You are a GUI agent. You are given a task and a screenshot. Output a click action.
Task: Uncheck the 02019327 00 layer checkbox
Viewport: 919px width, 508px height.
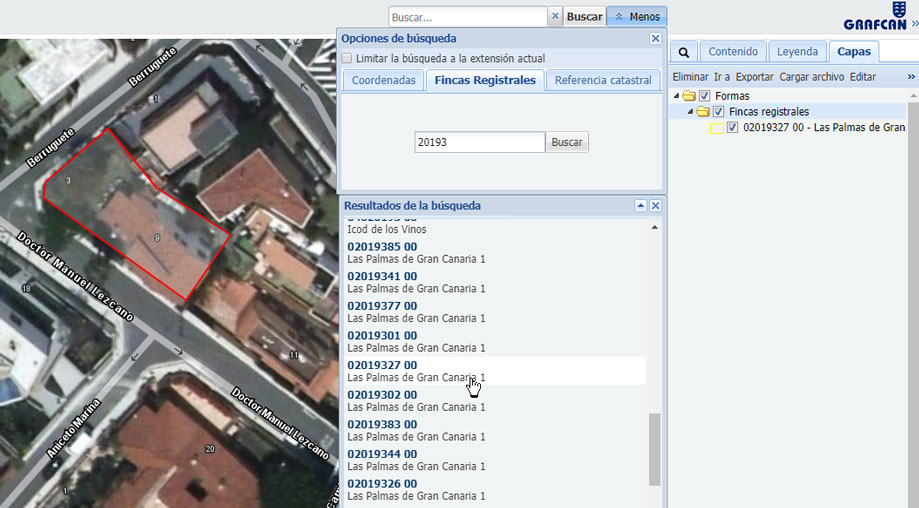pos(732,127)
